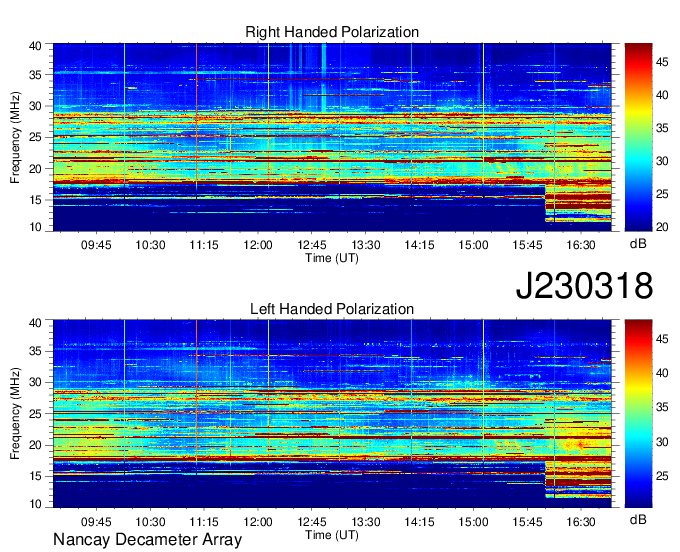
Task: Click the 30 dB mark on the Left Handed color bar
Action: [x=662, y=442]
